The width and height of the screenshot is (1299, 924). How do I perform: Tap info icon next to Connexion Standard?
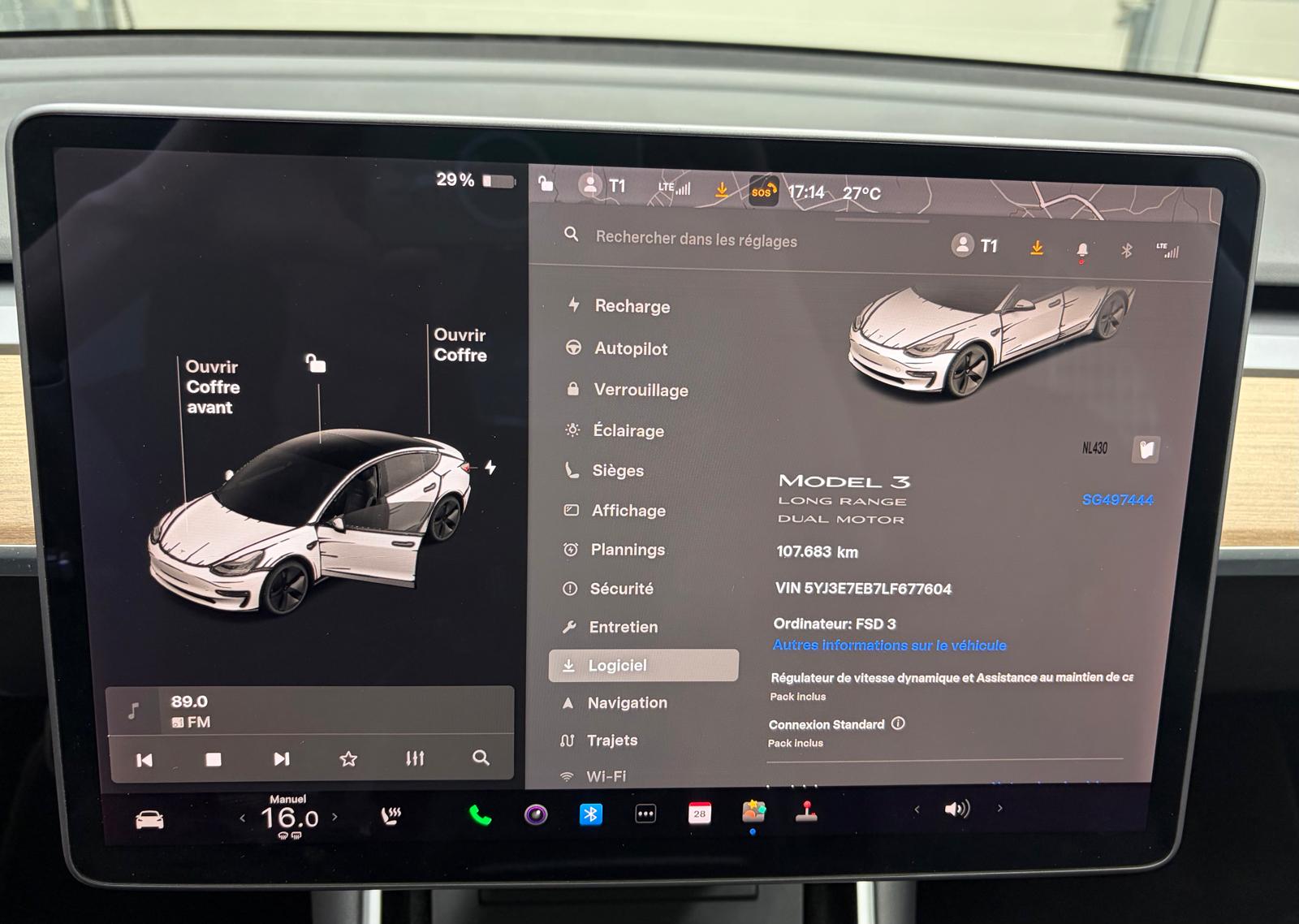[898, 723]
